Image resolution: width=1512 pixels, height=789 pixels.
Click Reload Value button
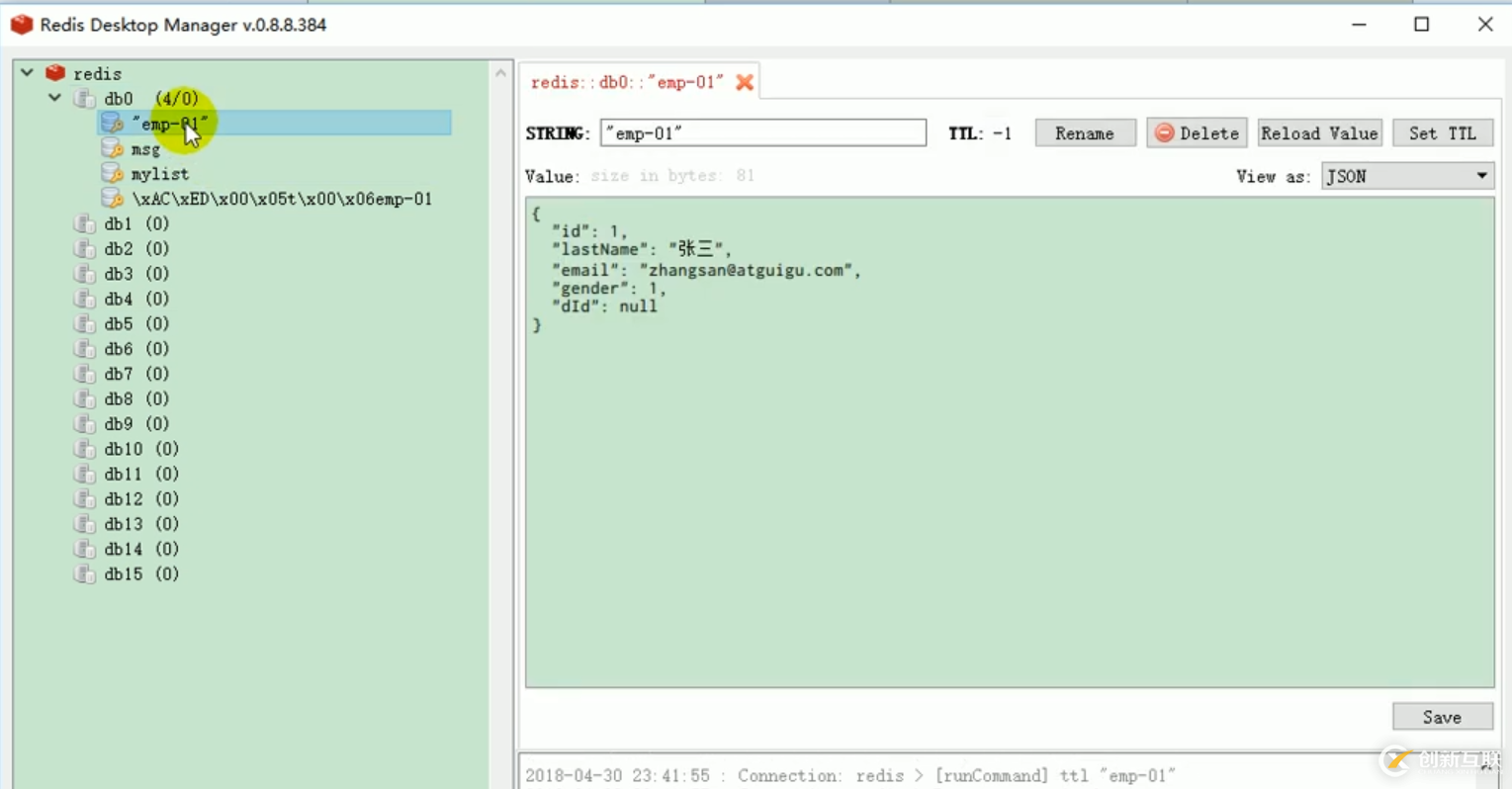[1318, 133]
